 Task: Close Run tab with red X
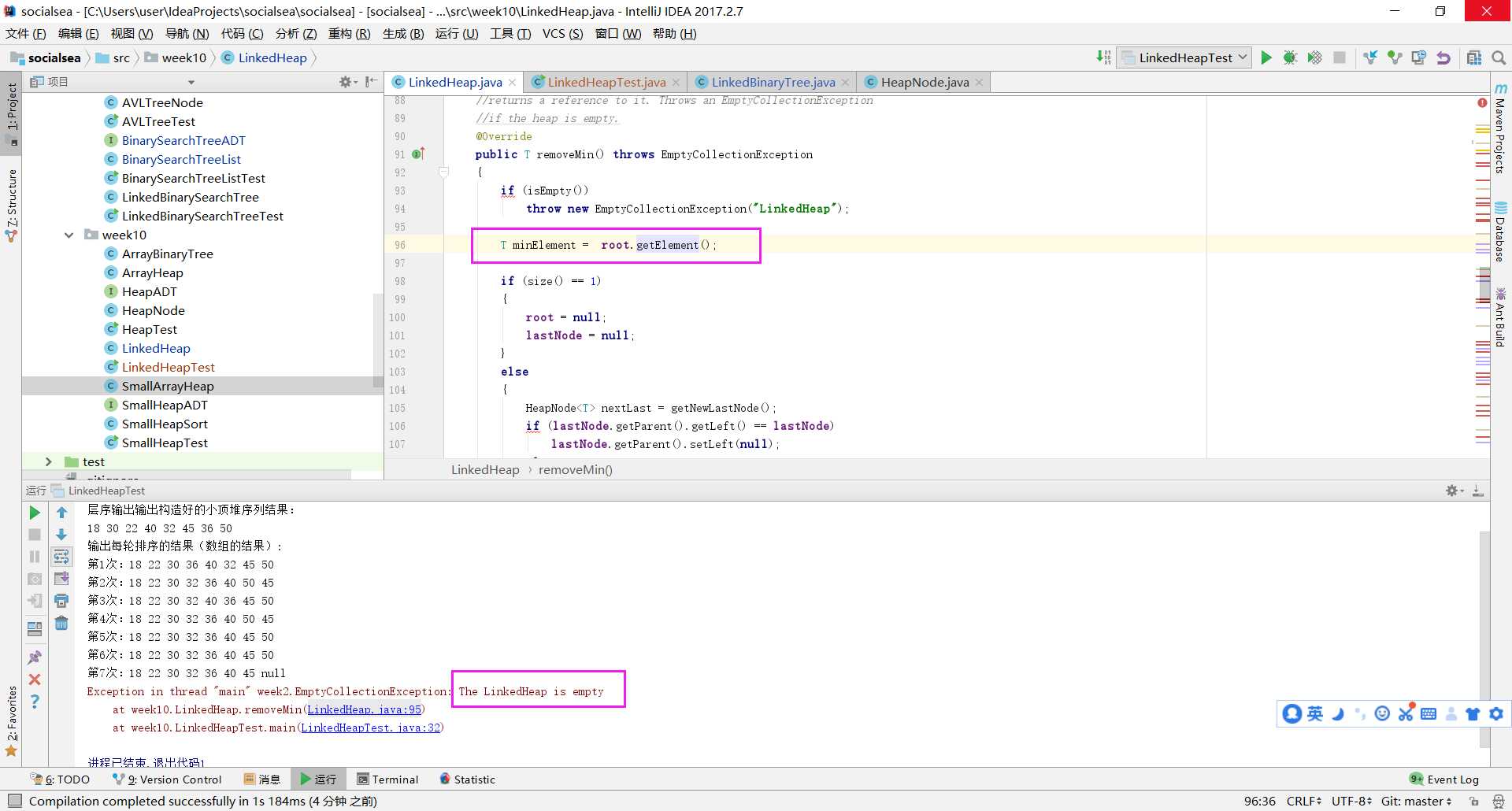(35, 680)
